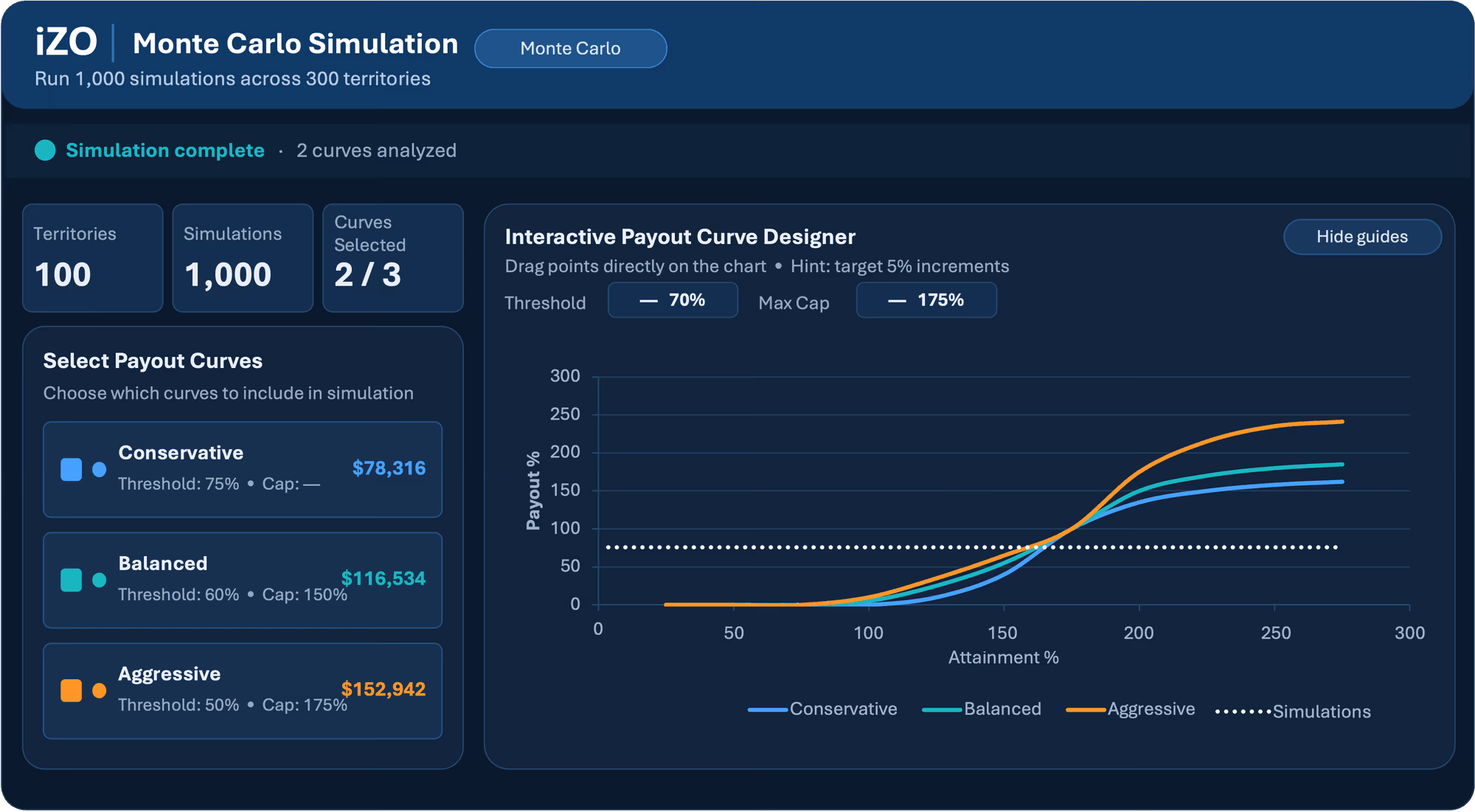Toggle the Balanced curve checkbox
This screenshot has width=1475, height=812.
point(71,580)
